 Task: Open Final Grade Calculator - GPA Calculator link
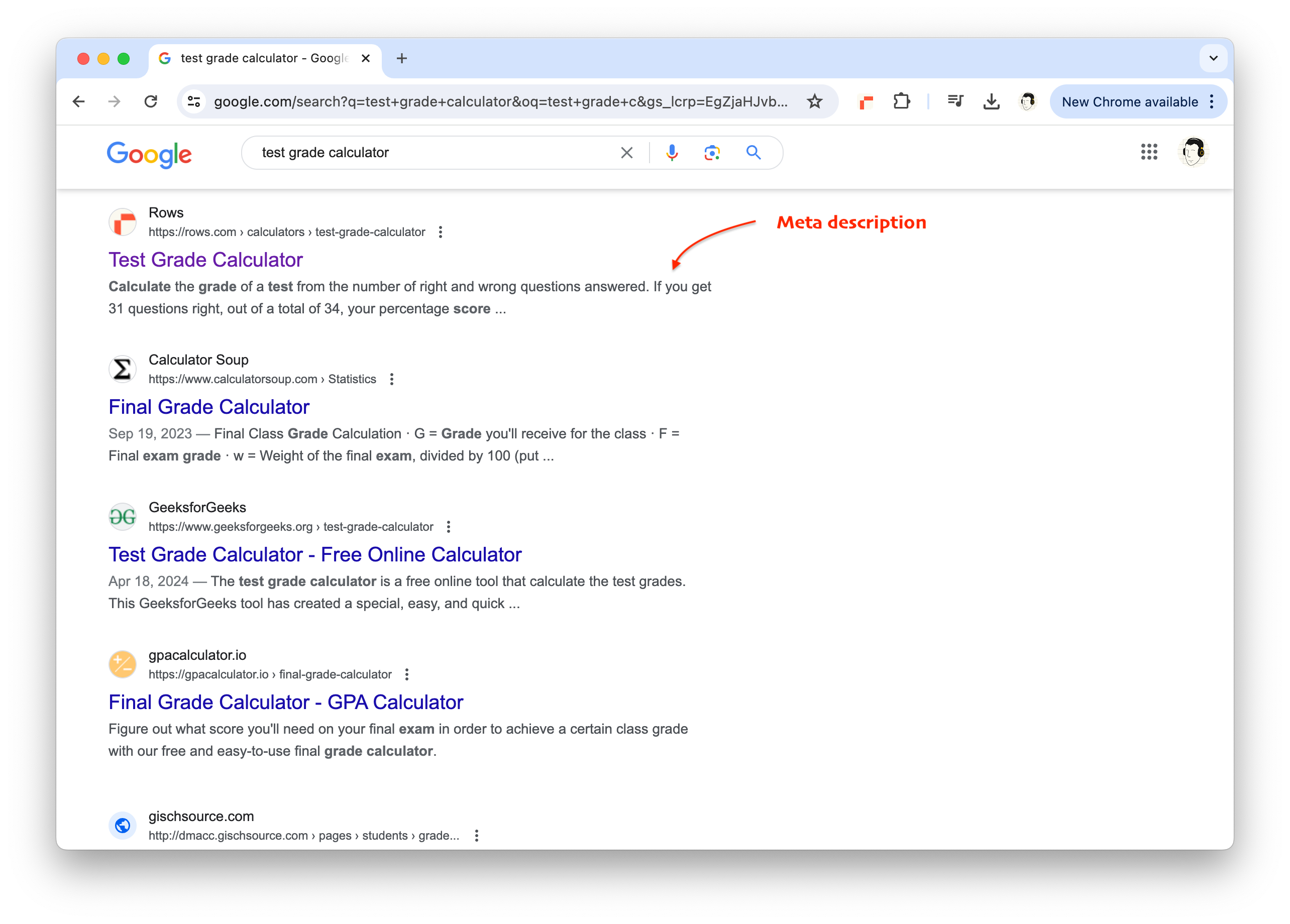[x=285, y=702]
